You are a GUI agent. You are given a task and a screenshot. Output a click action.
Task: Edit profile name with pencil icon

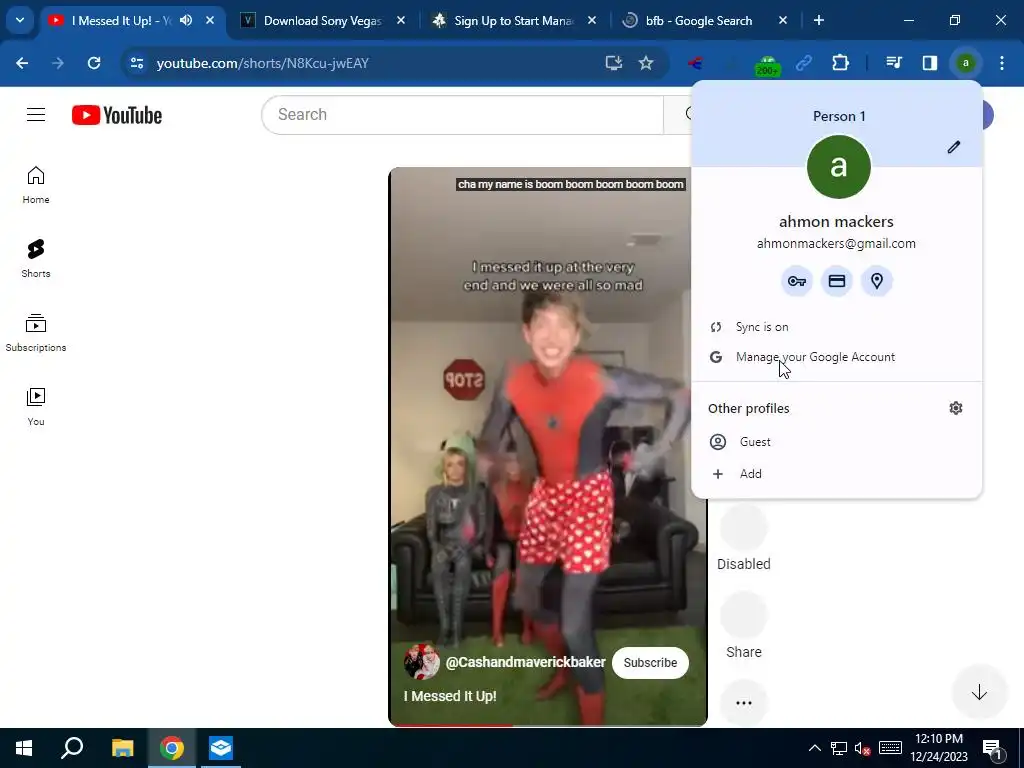[x=954, y=147]
